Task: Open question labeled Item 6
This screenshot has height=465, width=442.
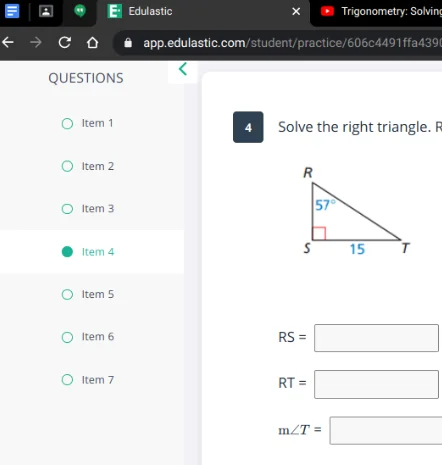Action: pos(98,337)
